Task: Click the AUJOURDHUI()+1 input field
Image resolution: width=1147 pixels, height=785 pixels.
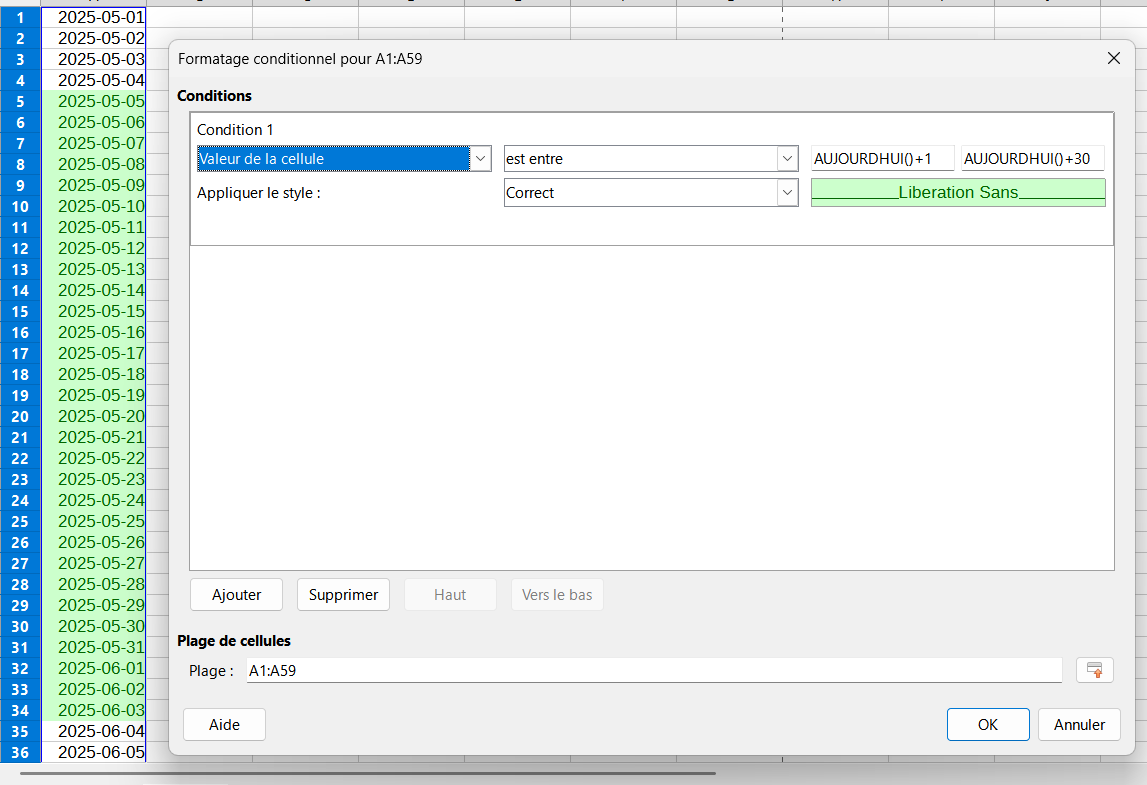Action: pyautogui.click(x=882, y=159)
